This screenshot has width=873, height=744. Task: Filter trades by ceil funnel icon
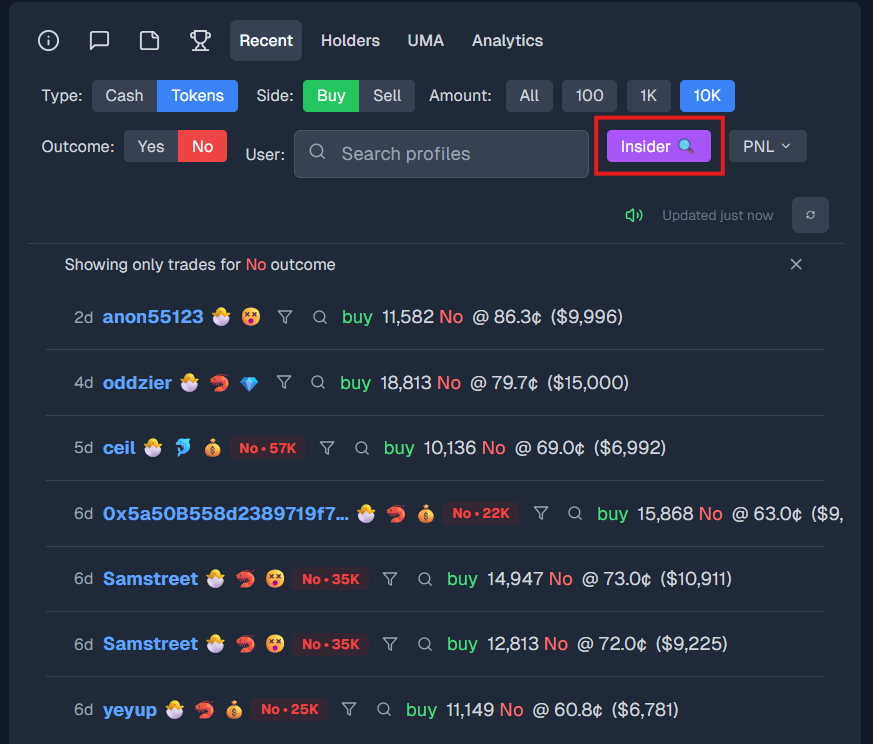click(327, 448)
